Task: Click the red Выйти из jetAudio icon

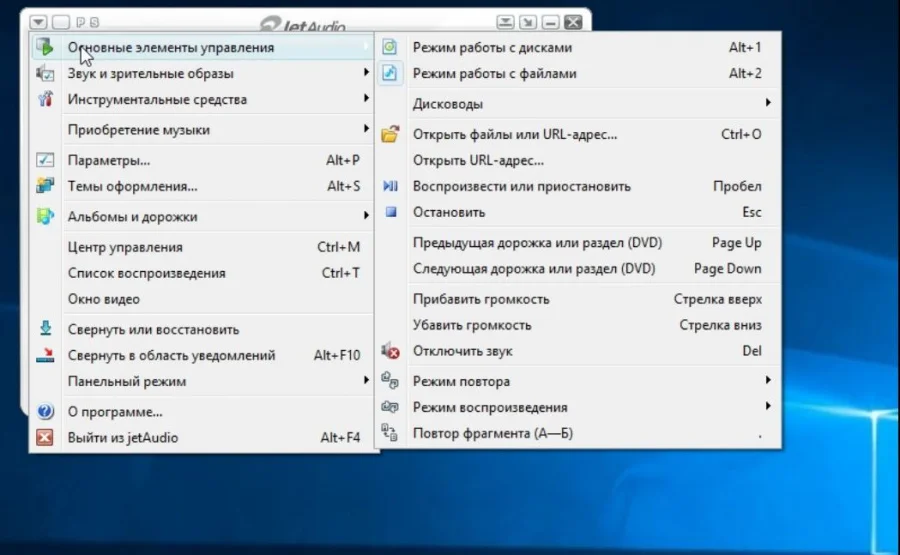Action: click(x=45, y=437)
